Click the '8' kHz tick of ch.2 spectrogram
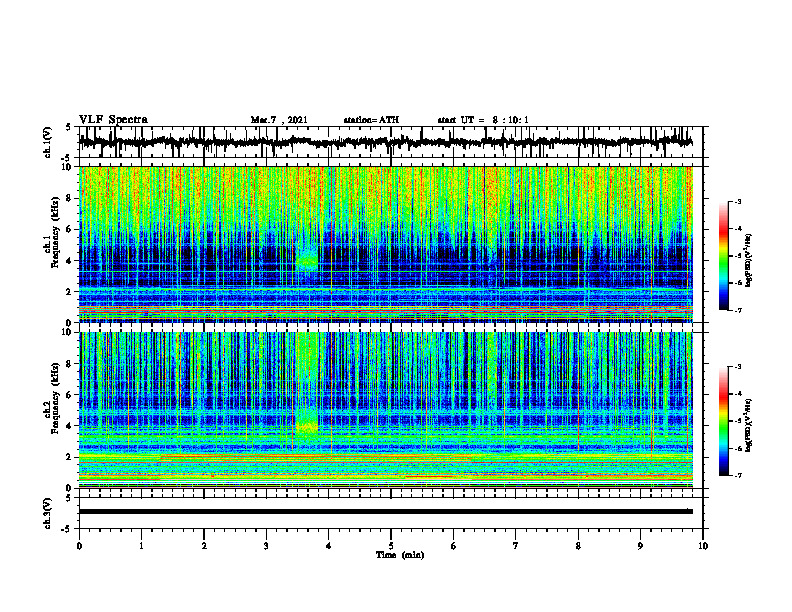 70,364
